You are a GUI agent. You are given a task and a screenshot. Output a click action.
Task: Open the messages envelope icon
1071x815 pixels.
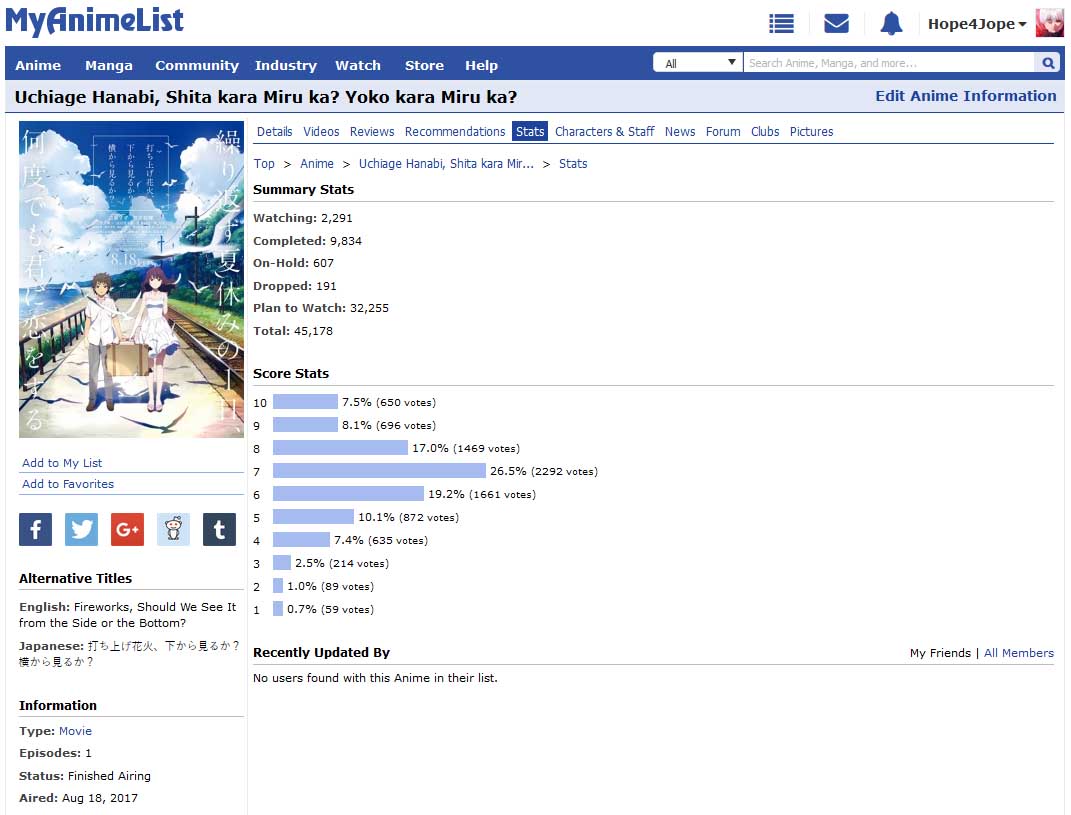click(836, 24)
